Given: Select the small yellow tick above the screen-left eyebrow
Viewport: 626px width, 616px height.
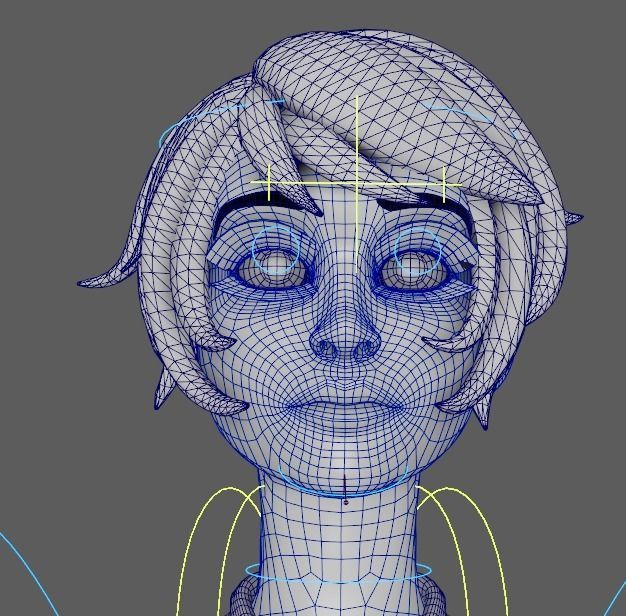Looking at the screenshot, I should tap(269, 183).
